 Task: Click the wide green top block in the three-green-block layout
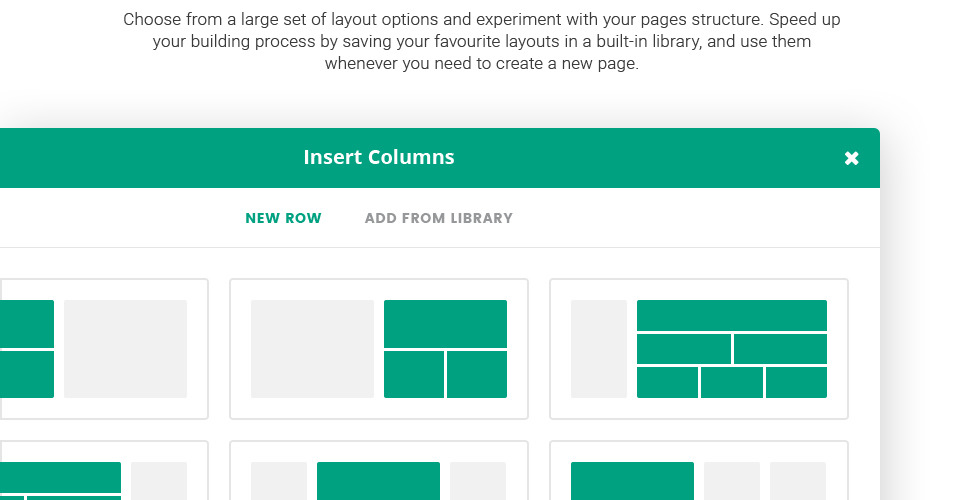[445, 324]
